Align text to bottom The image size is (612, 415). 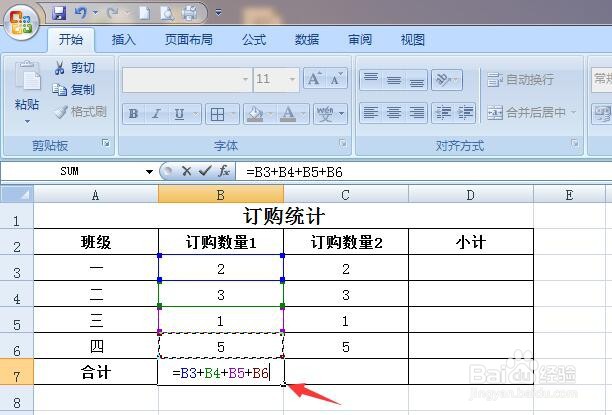click(x=416, y=80)
